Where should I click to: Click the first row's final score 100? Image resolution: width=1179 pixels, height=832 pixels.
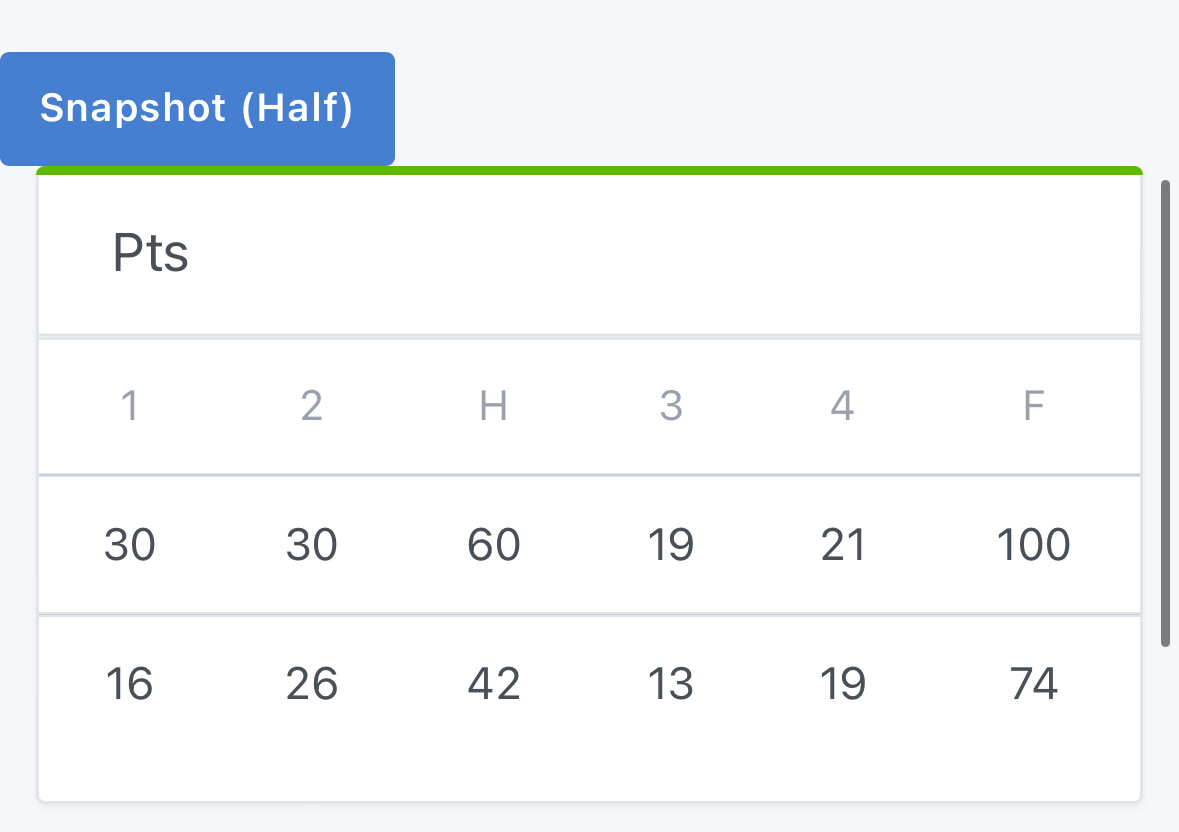pos(1033,545)
